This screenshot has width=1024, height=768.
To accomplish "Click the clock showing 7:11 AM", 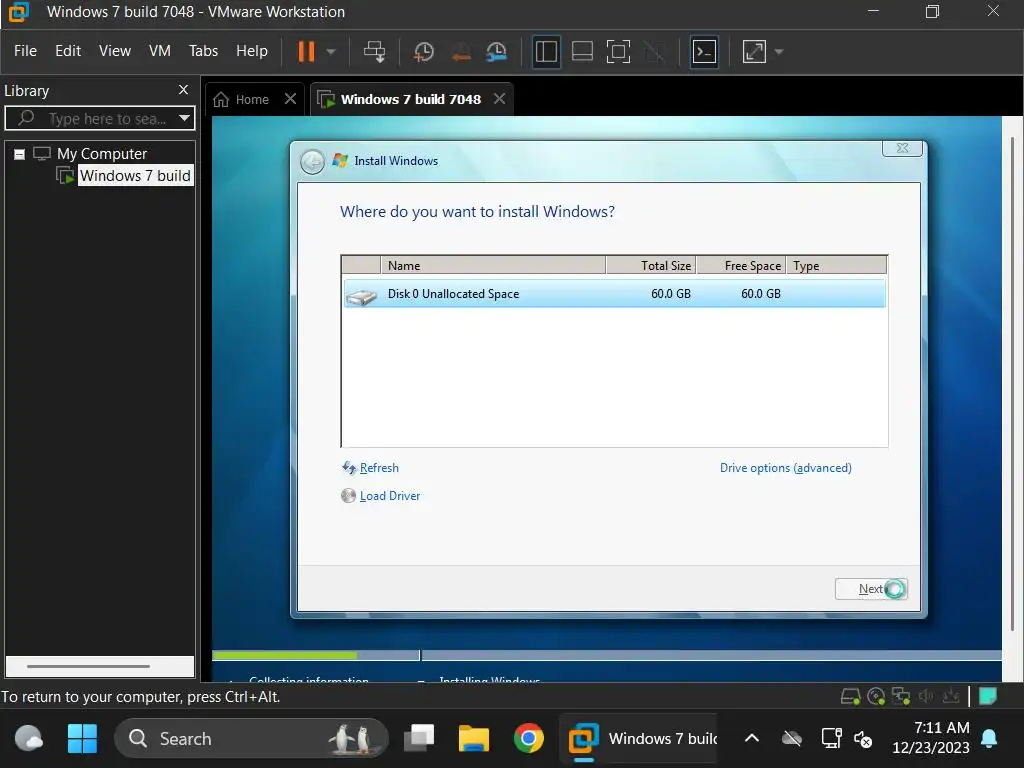I will (x=931, y=737).
